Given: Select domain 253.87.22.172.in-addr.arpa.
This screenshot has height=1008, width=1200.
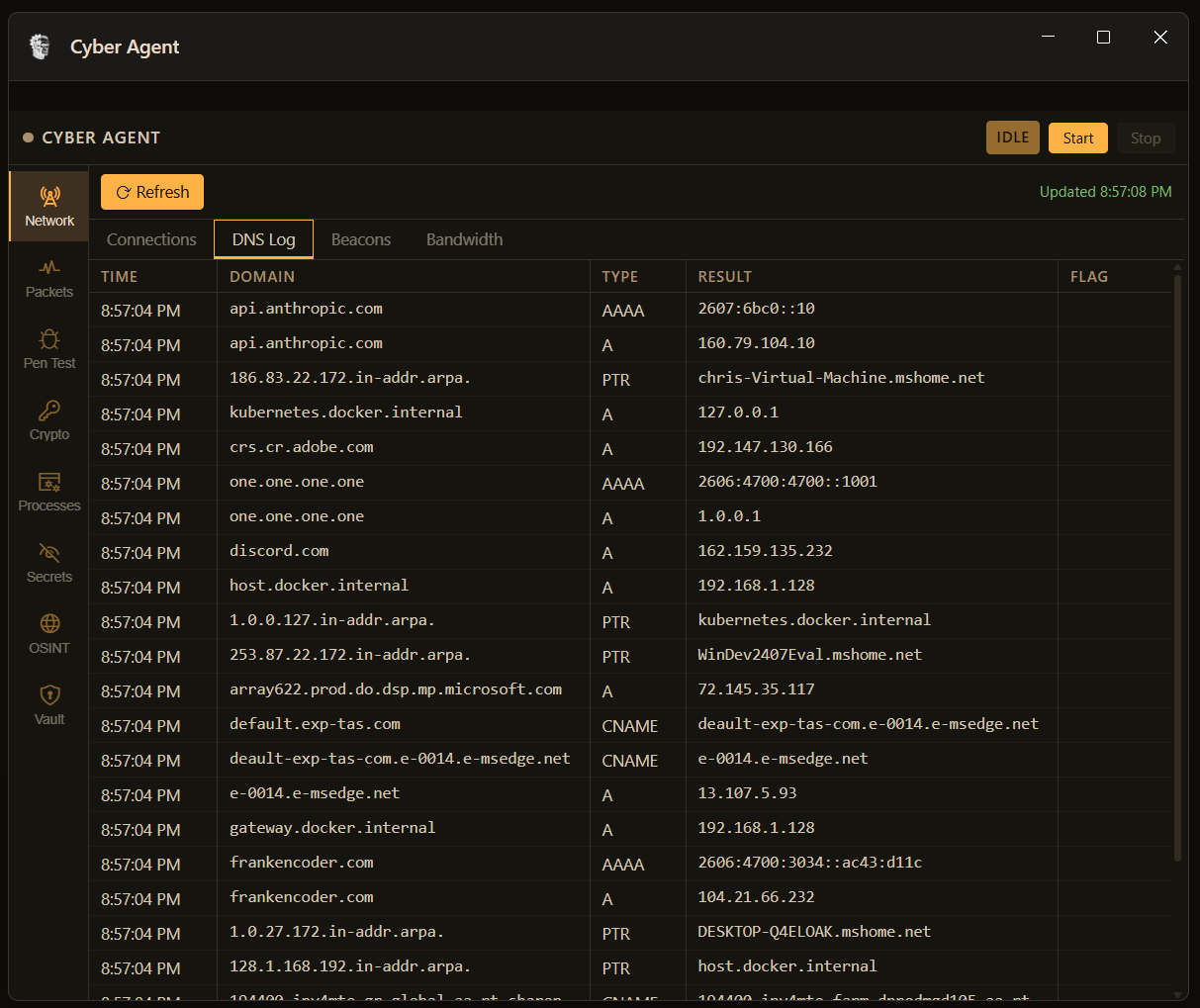Looking at the screenshot, I should click(350, 655).
